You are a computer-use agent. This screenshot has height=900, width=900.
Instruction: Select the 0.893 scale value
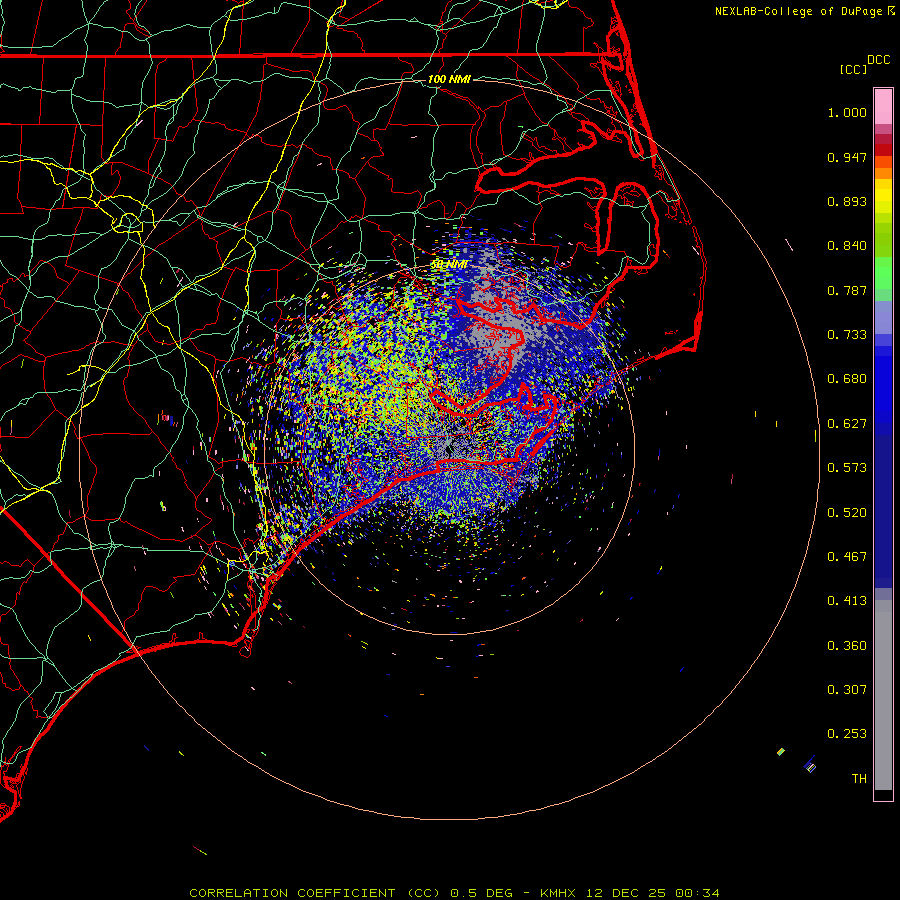coord(847,201)
